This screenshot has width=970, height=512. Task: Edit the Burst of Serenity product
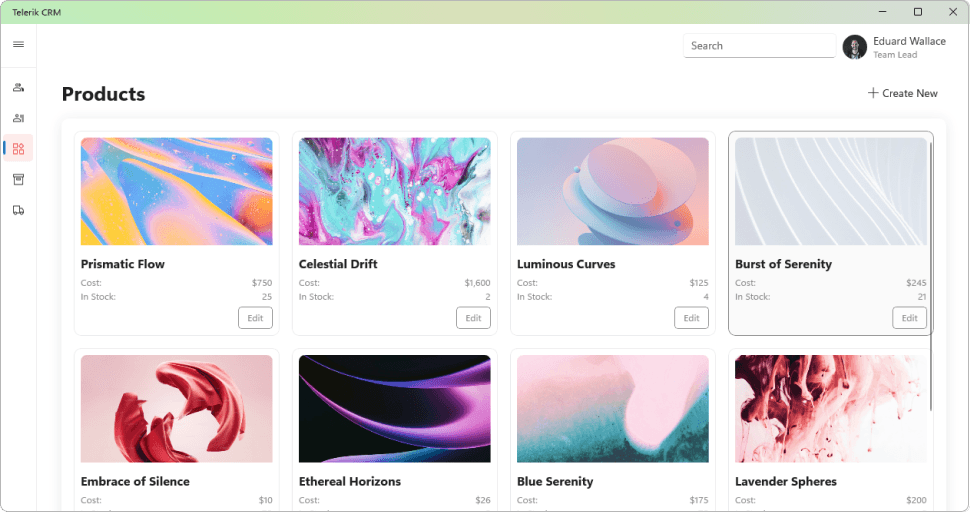pos(909,318)
